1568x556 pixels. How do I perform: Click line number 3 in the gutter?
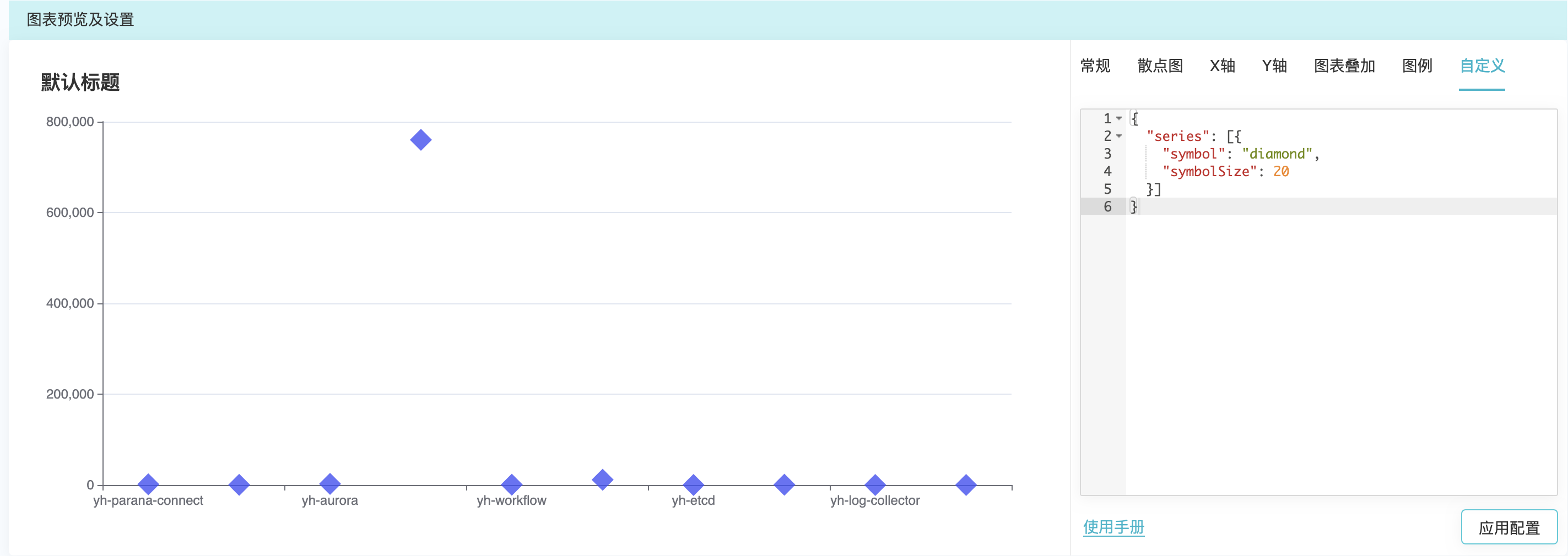tap(1107, 154)
